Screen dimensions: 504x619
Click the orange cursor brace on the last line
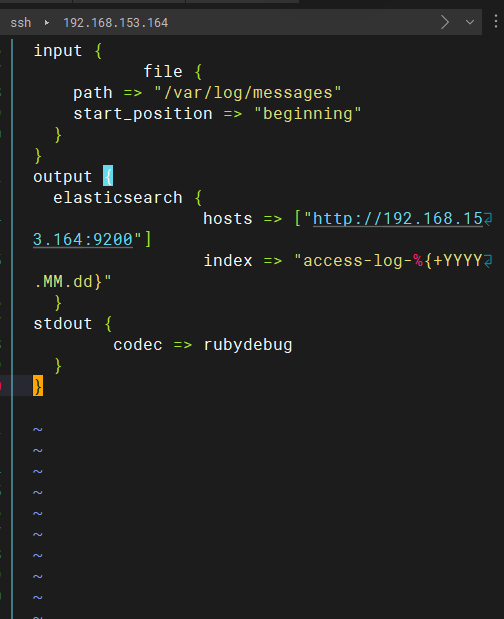point(38,386)
